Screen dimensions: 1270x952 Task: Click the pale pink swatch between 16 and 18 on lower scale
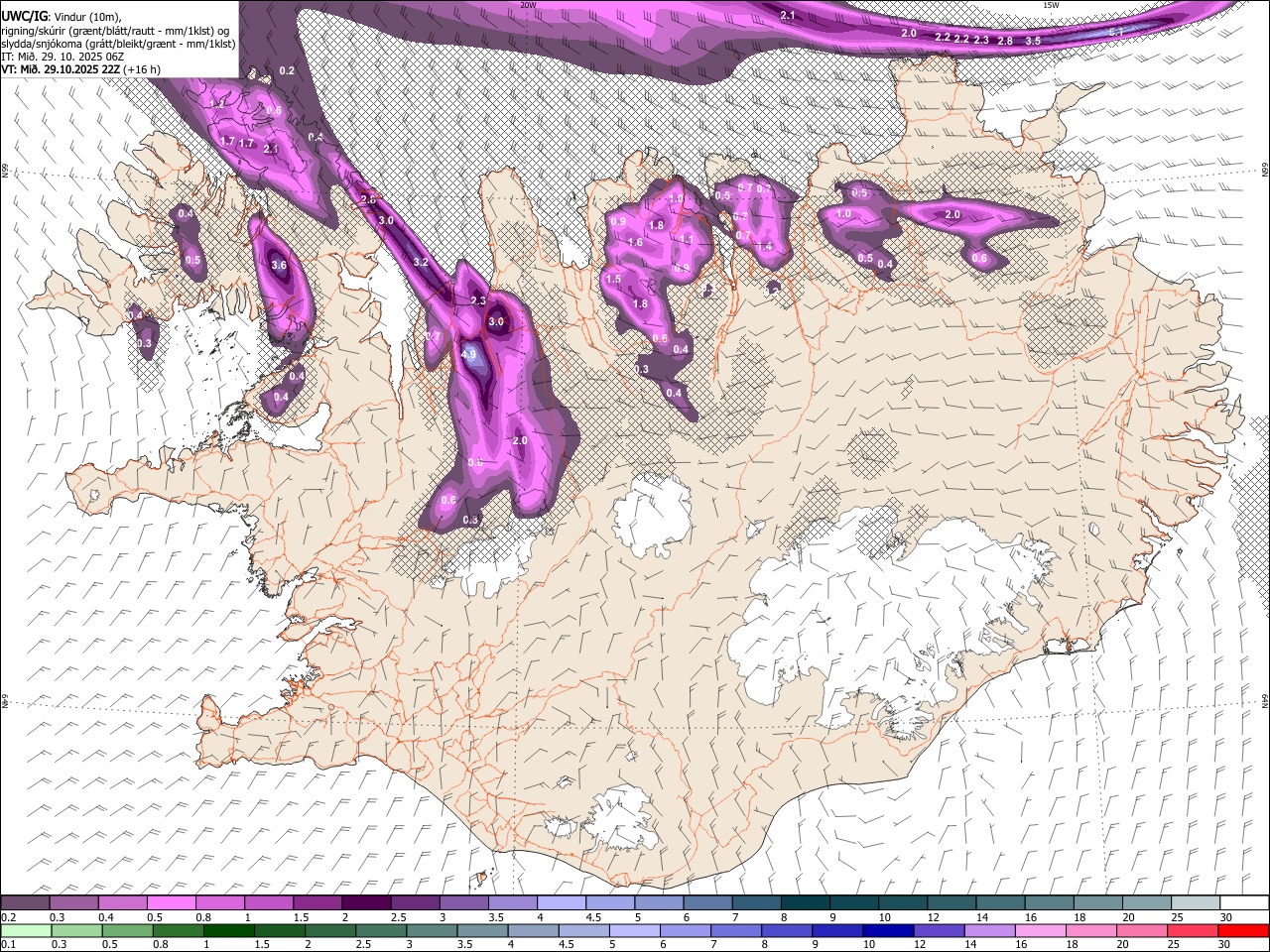(x=1040, y=931)
